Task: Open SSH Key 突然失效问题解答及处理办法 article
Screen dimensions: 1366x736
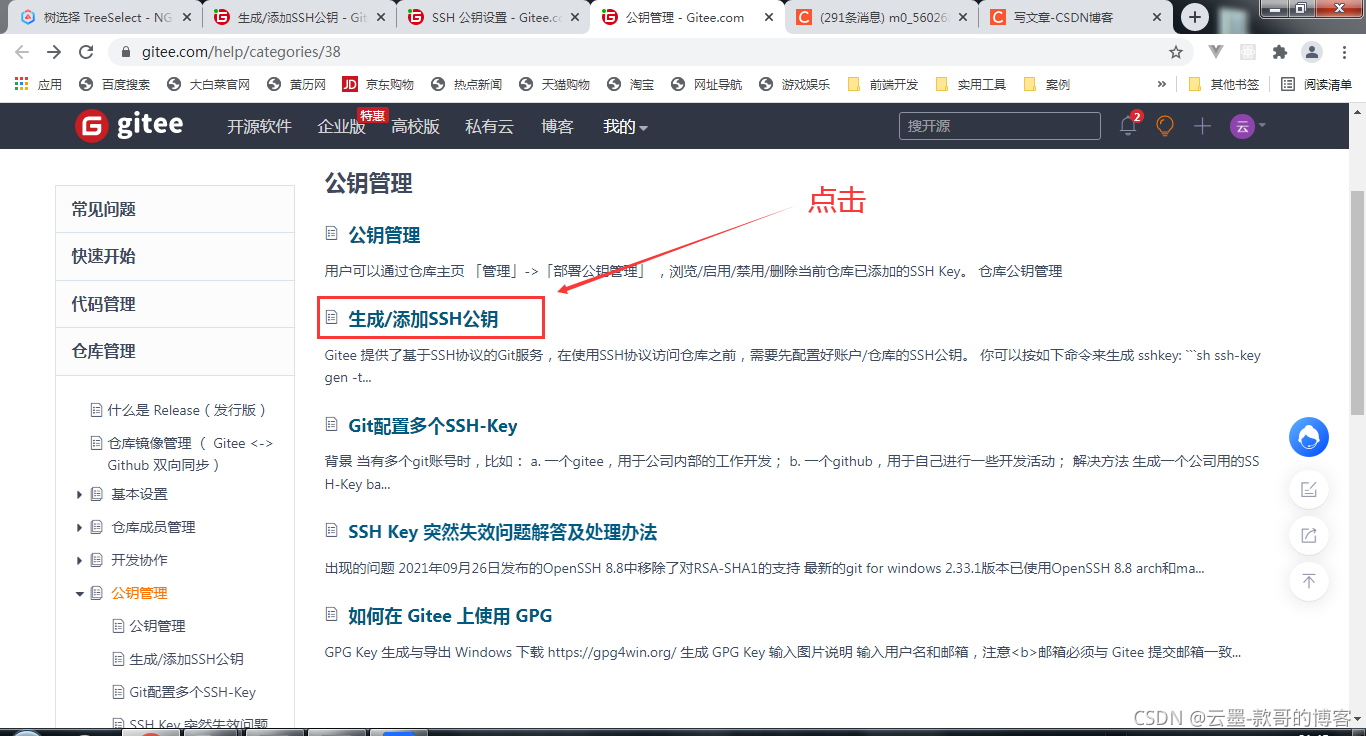Action: [x=502, y=532]
